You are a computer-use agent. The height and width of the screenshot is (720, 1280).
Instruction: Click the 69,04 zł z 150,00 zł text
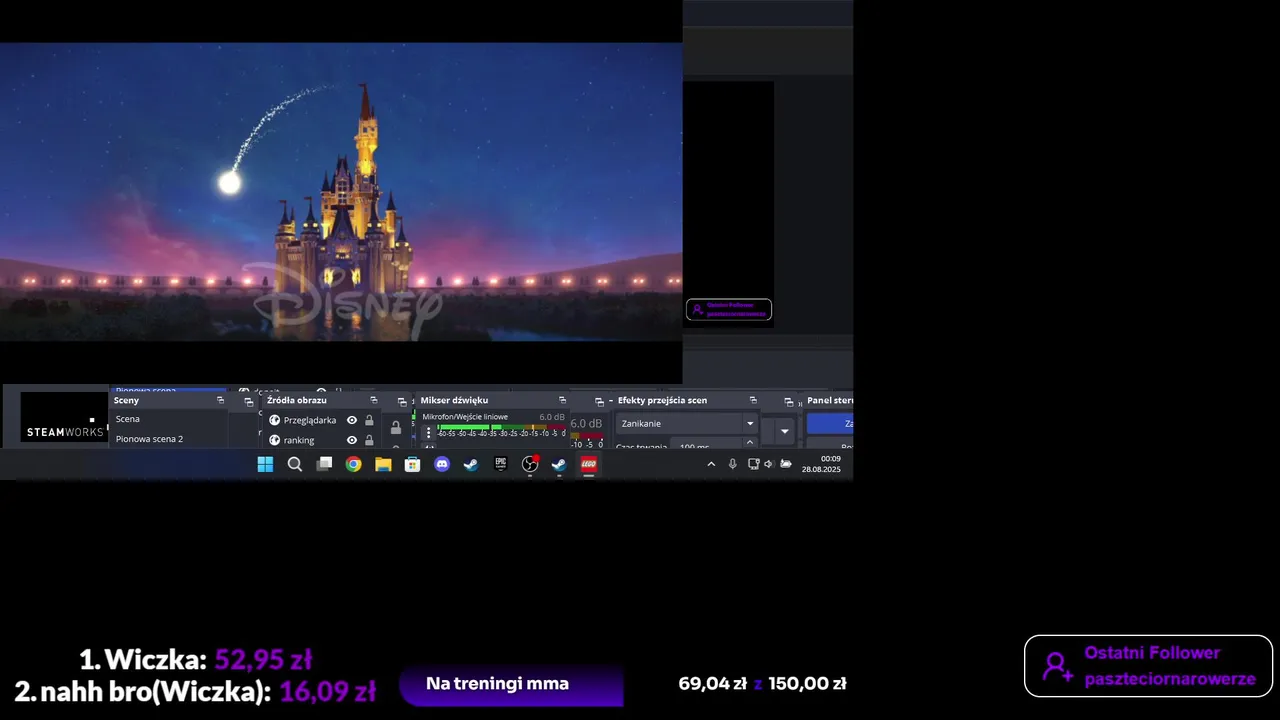click(x=762, y=684)
